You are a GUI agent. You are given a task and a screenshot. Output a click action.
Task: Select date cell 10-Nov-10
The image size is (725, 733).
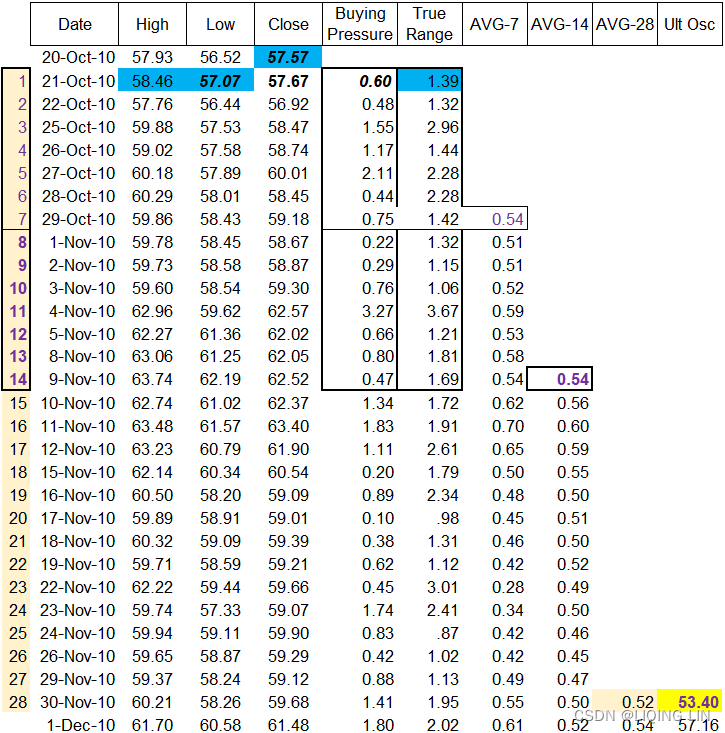click(x=78, y=403)
